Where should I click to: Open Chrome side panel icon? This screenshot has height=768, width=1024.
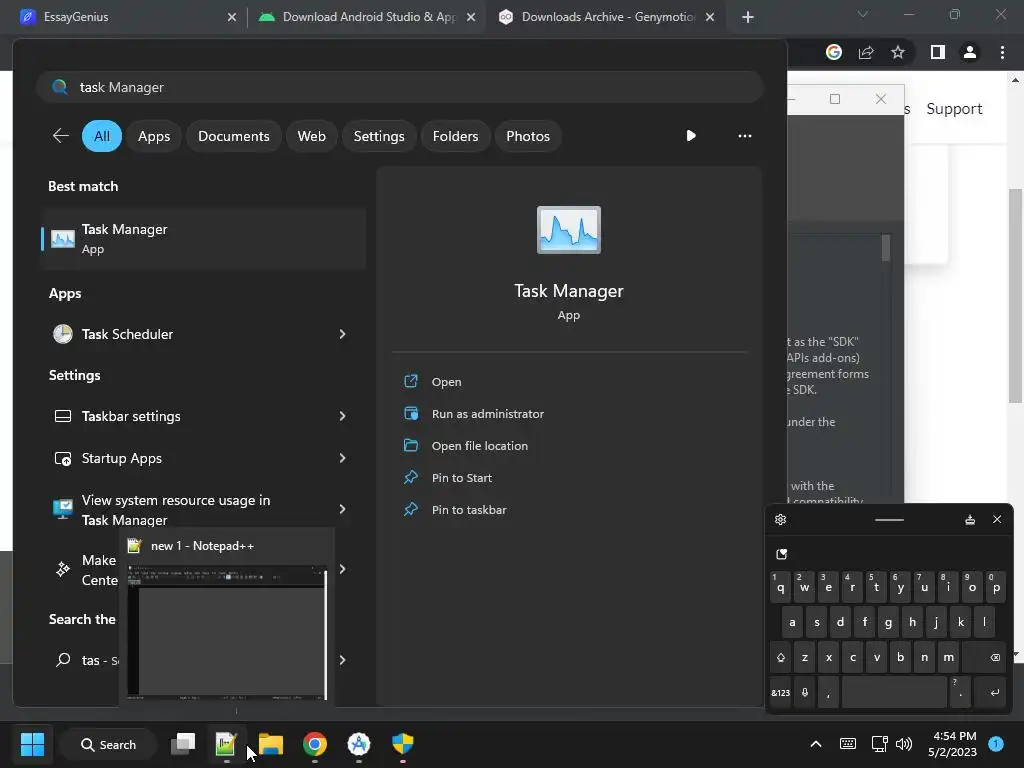tap(937, 52)
